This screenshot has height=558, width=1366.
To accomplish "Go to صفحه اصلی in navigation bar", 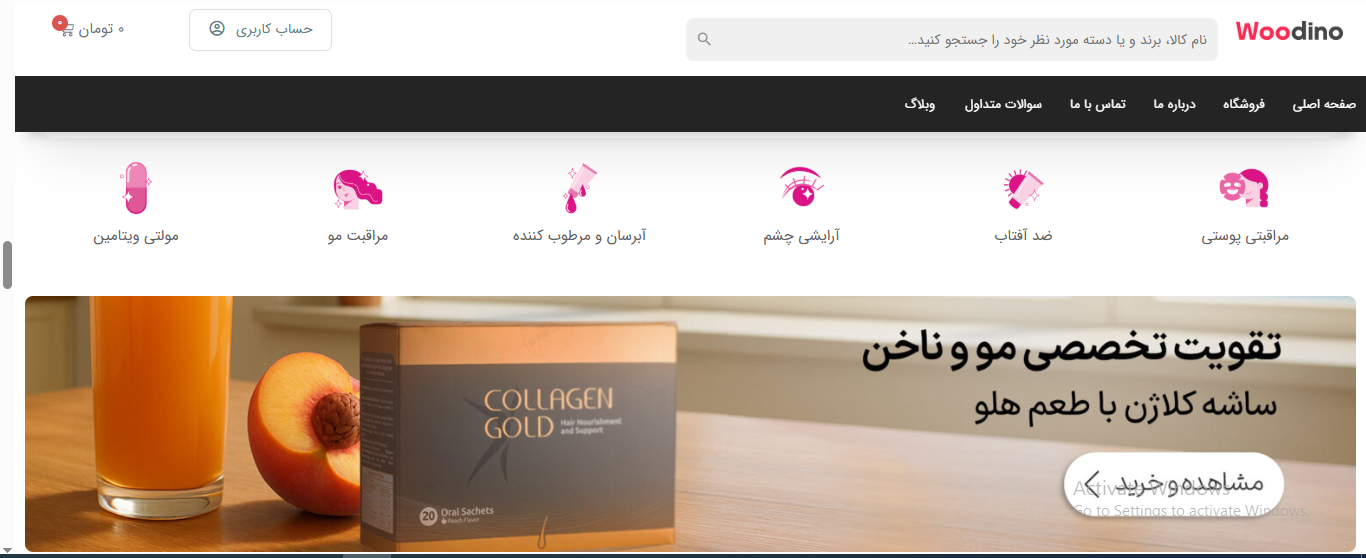I will click(1324, 104).
